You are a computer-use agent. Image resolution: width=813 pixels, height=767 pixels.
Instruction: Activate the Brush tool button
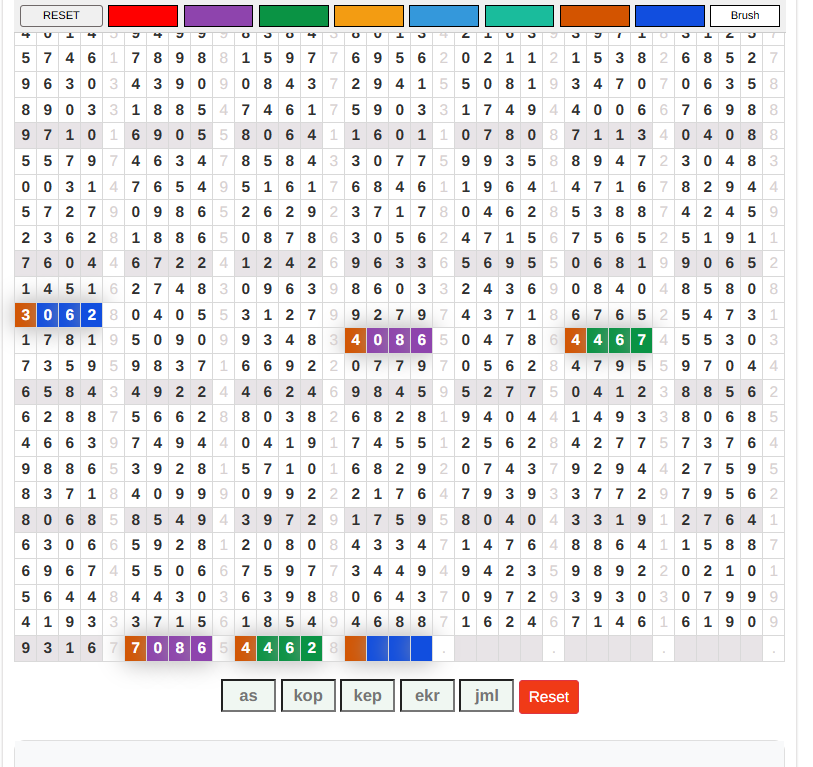click(745, 16)
